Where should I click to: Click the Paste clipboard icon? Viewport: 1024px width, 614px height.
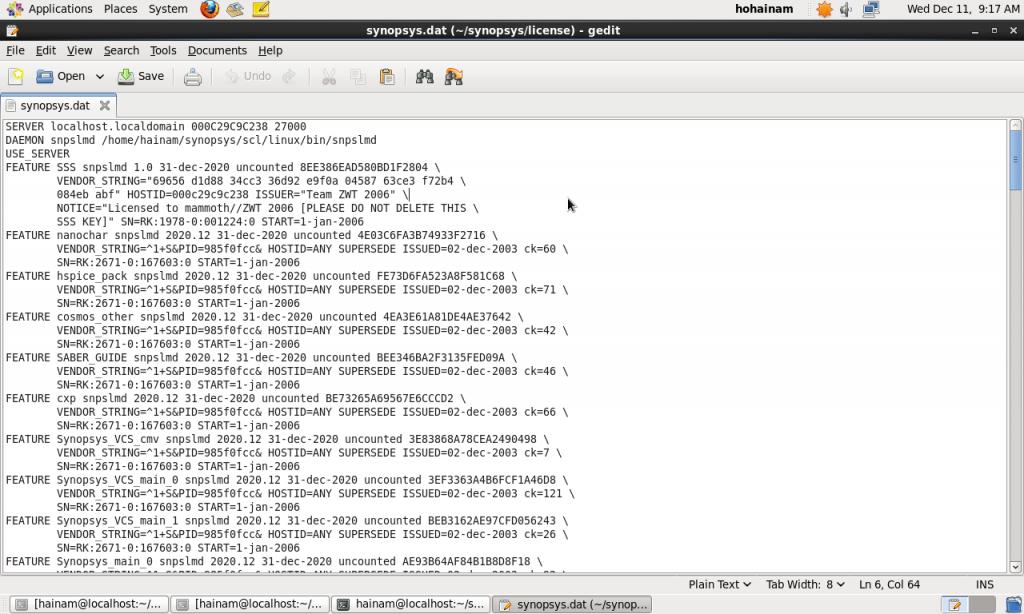click(x=387, y=77)
